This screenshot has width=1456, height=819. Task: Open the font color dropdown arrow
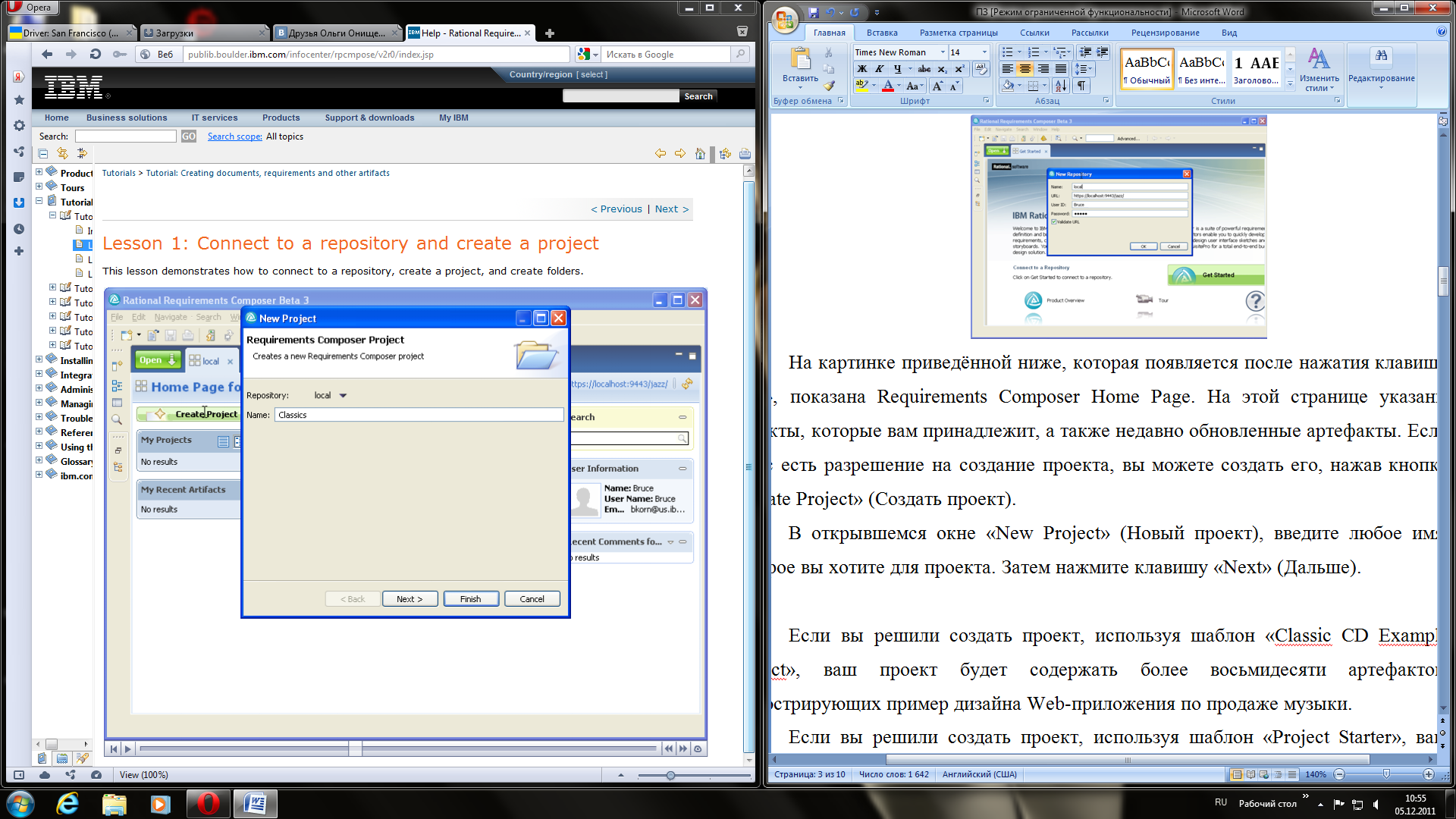[899, 86]
